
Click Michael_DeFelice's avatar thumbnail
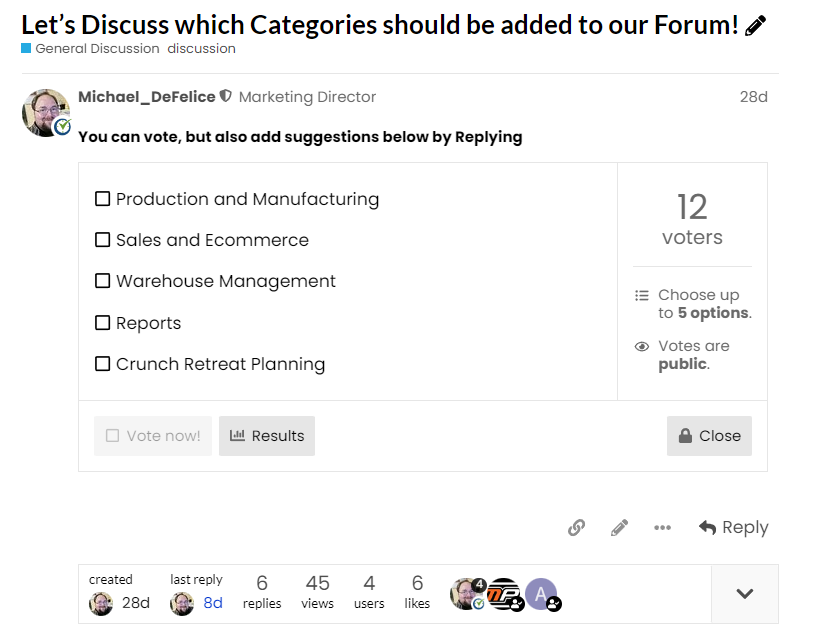(46, 113)
